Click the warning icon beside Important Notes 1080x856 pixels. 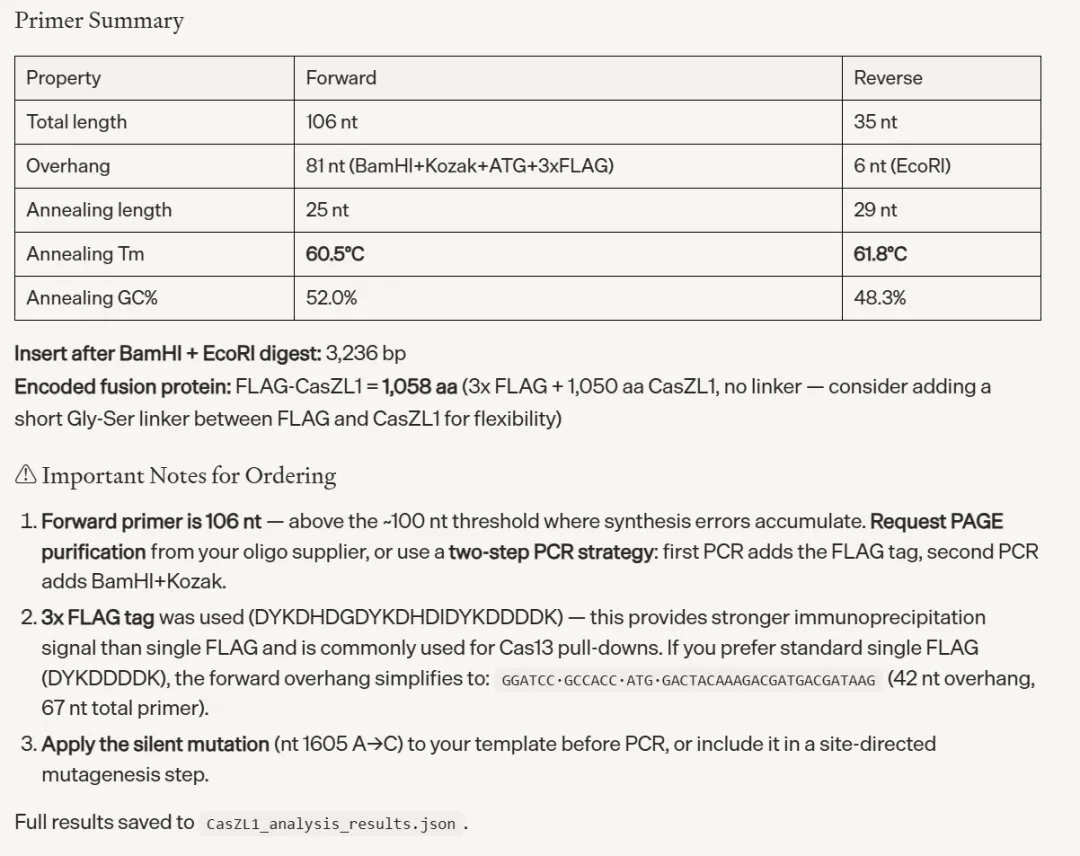[x=25, y=476]
